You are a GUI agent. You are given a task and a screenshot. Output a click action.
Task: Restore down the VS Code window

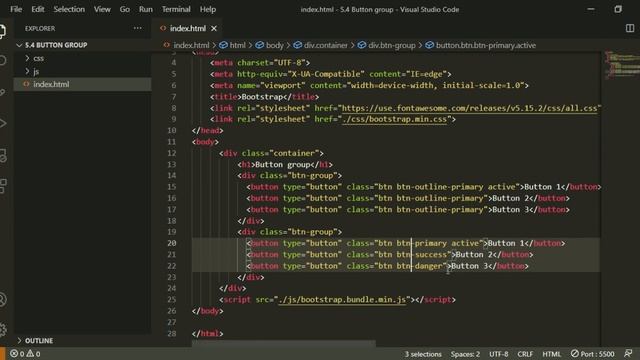(x=618, y=9)
